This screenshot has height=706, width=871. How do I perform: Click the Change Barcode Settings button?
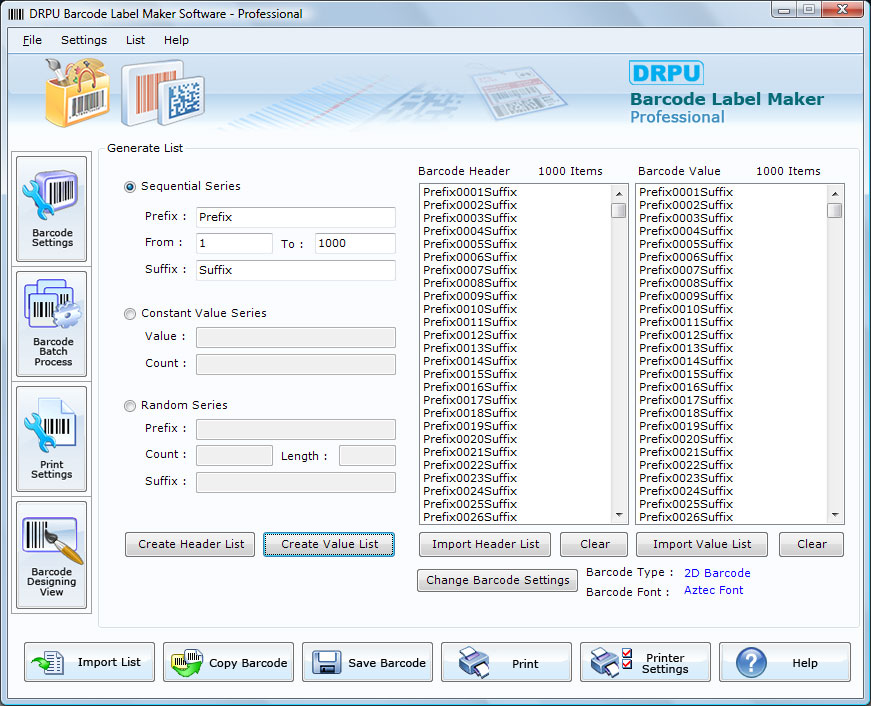coord(497,580)
